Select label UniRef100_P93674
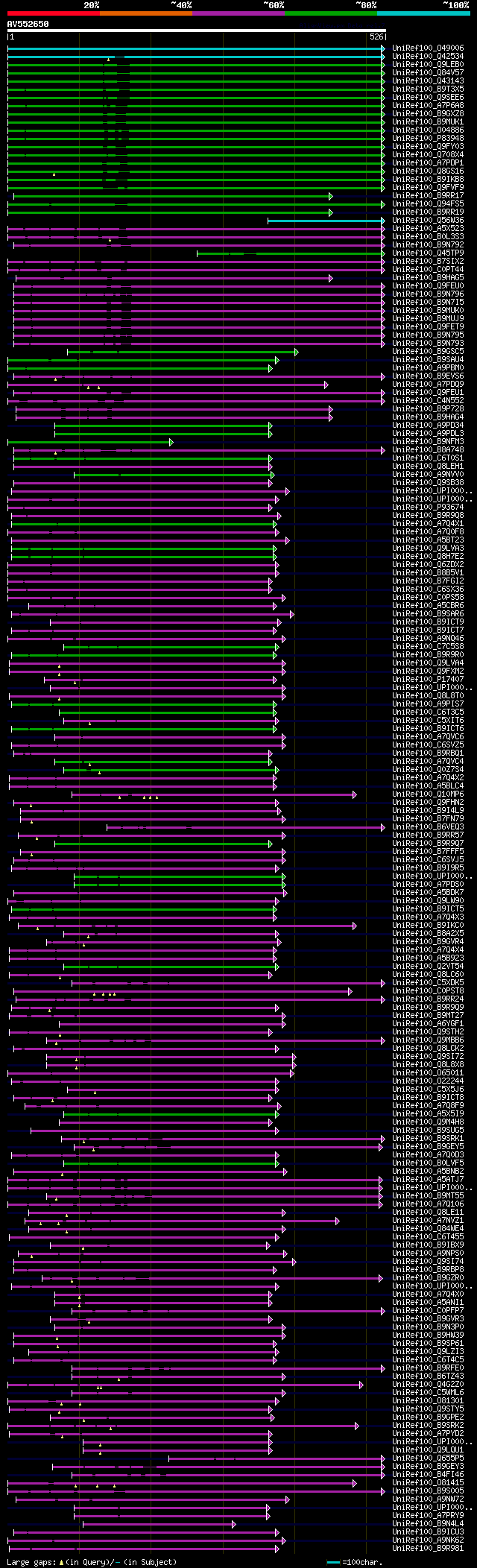Screen dimensions: 477x1568 coord(428,508)
